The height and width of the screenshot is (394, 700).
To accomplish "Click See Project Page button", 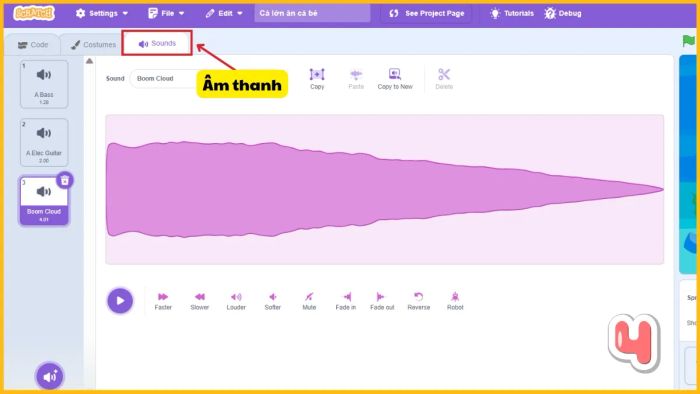I will [426, 13].
